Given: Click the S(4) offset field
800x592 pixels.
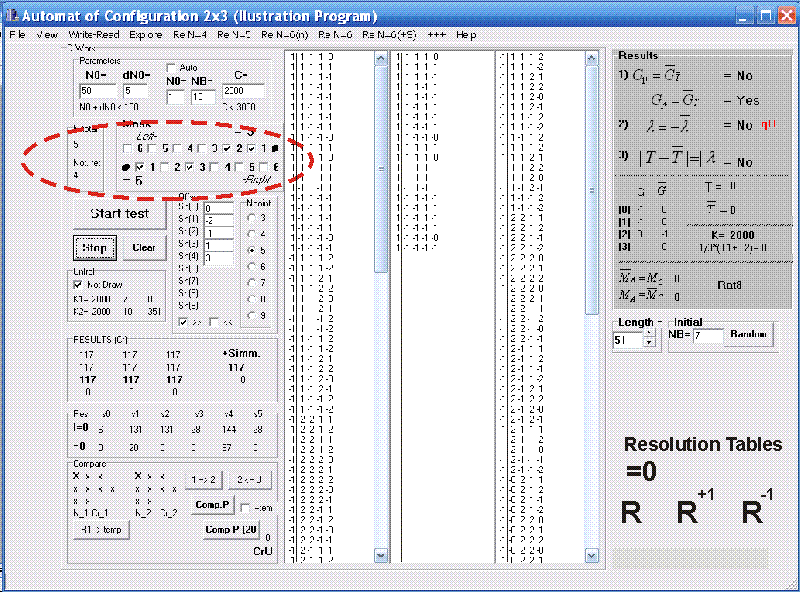Looking at the screenshot, I should coord(218,258).
